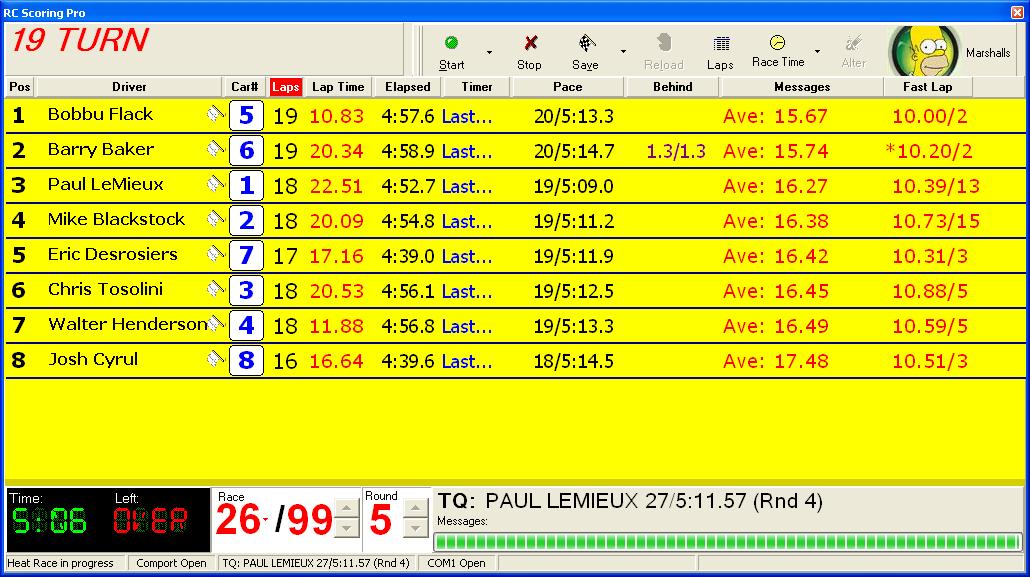Image resolution: width=1030 pixels, height=577 pixels.
Task: Click the green Messages progress bar
Action: pyautogui.click(x=727, y=541)
